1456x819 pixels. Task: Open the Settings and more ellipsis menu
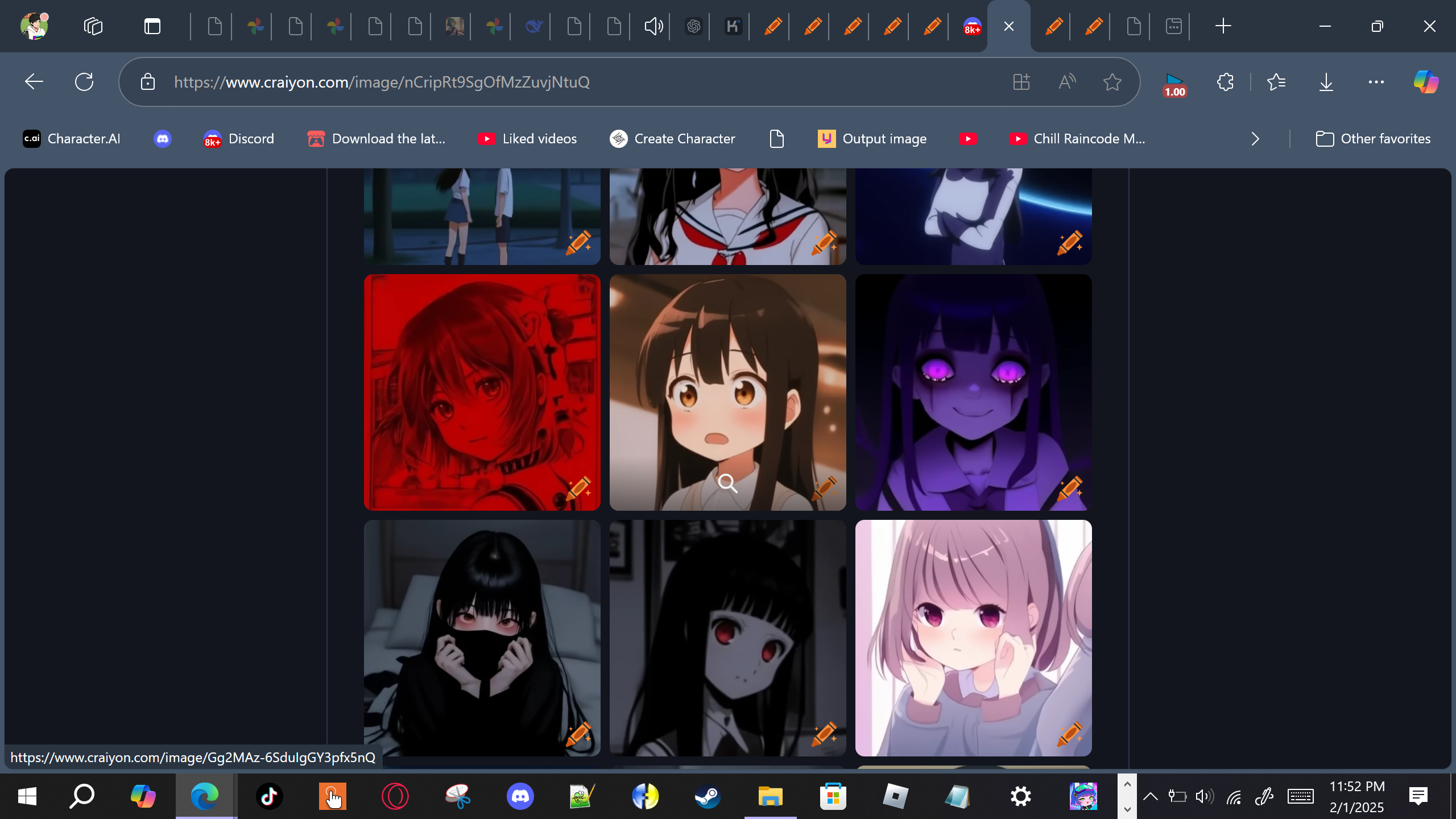point(1376,82)
